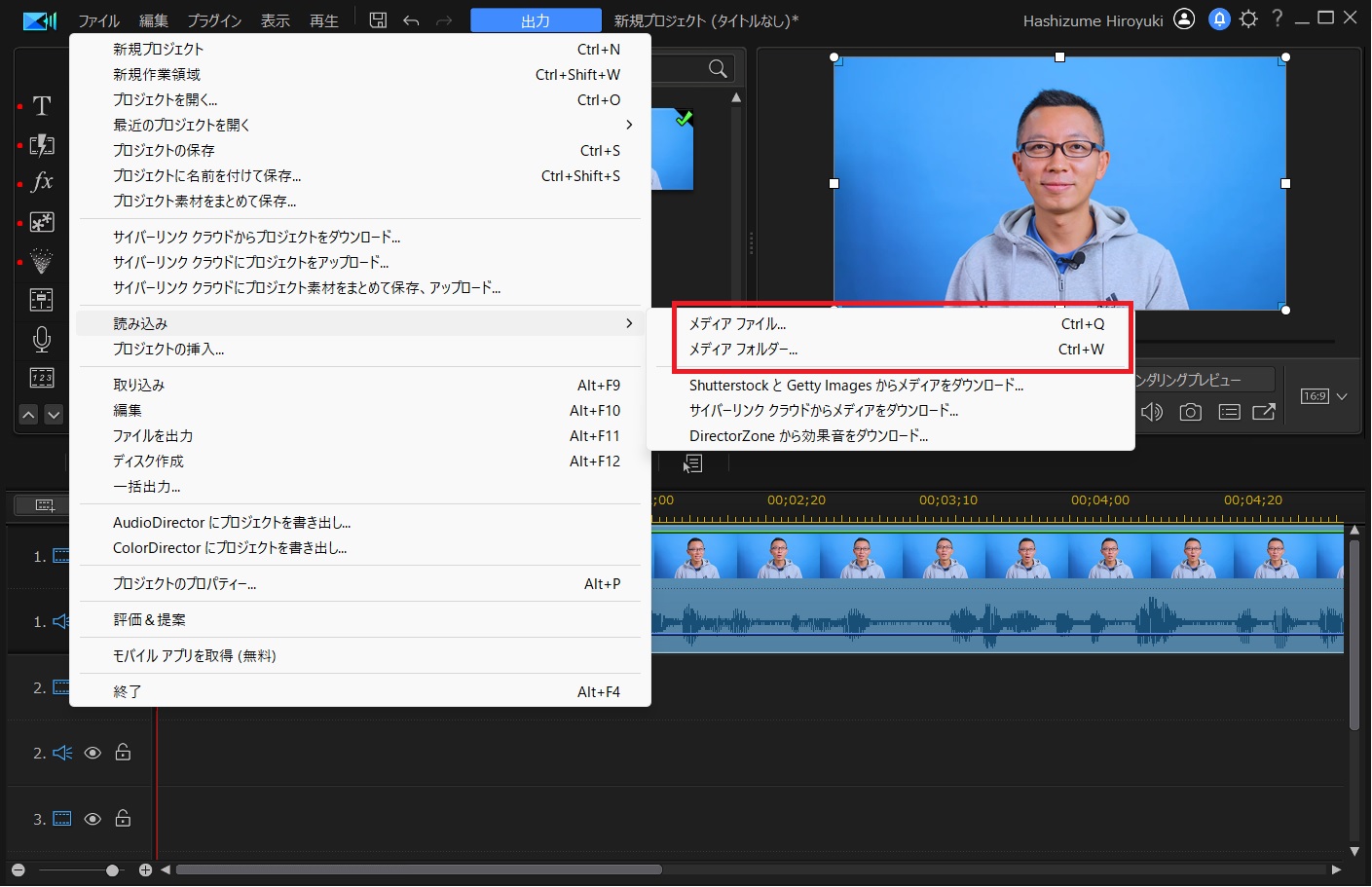Screen dimensions: 1372x887
Task: Click the timeline zoom slider handle
Action: pos(112,869)
